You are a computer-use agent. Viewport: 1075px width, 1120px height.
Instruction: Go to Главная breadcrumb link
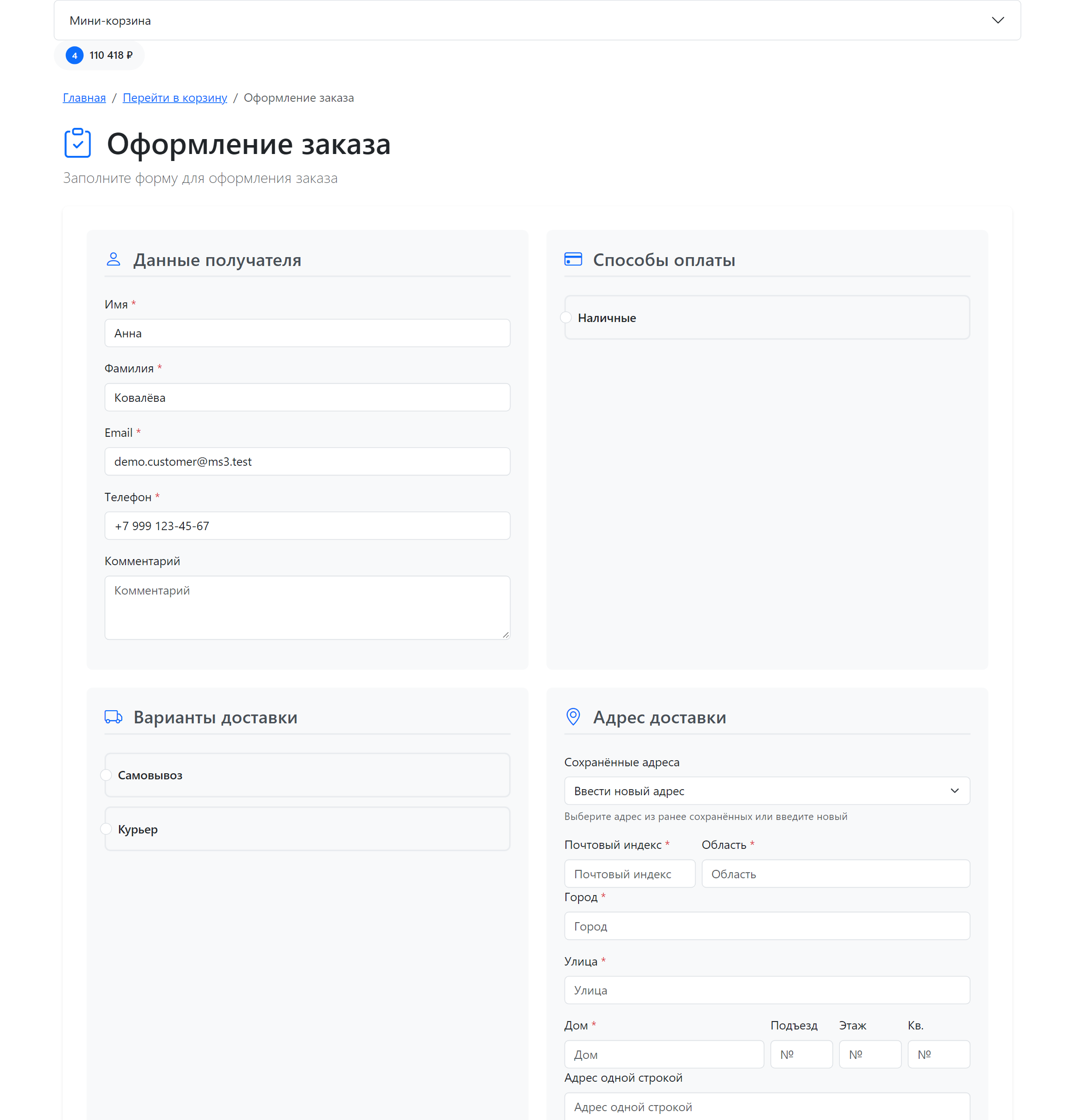pos(84,98)
